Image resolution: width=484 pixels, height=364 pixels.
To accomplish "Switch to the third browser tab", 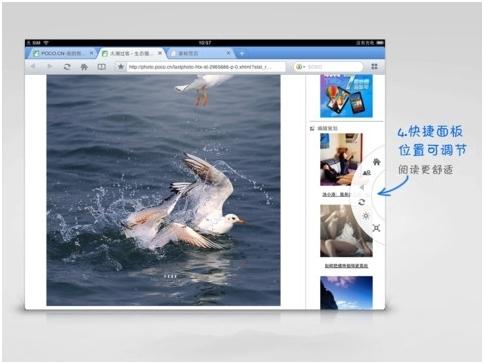I will [x=200, y=53].
